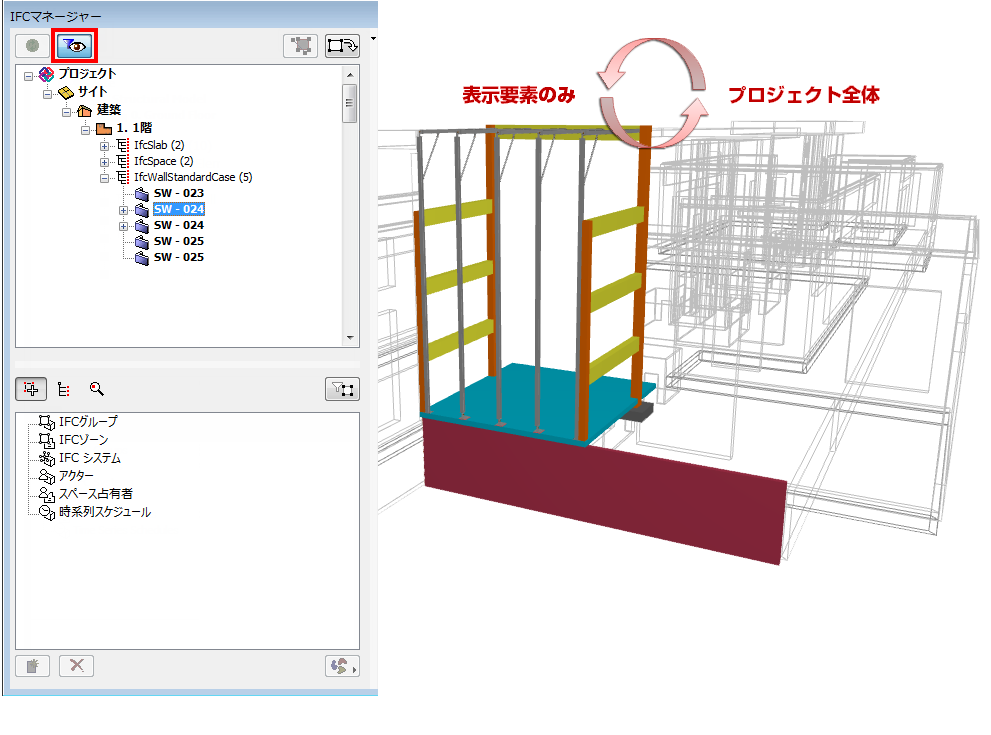Screen dimensions: 991x735
Task: Expand the IfcSlab (2) tree node
Action: pyautogui.click(x=104, y=144)
